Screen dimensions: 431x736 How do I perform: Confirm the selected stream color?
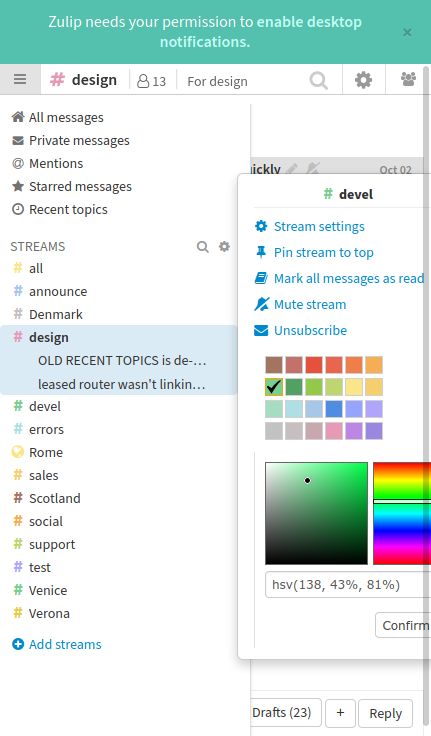403,625
